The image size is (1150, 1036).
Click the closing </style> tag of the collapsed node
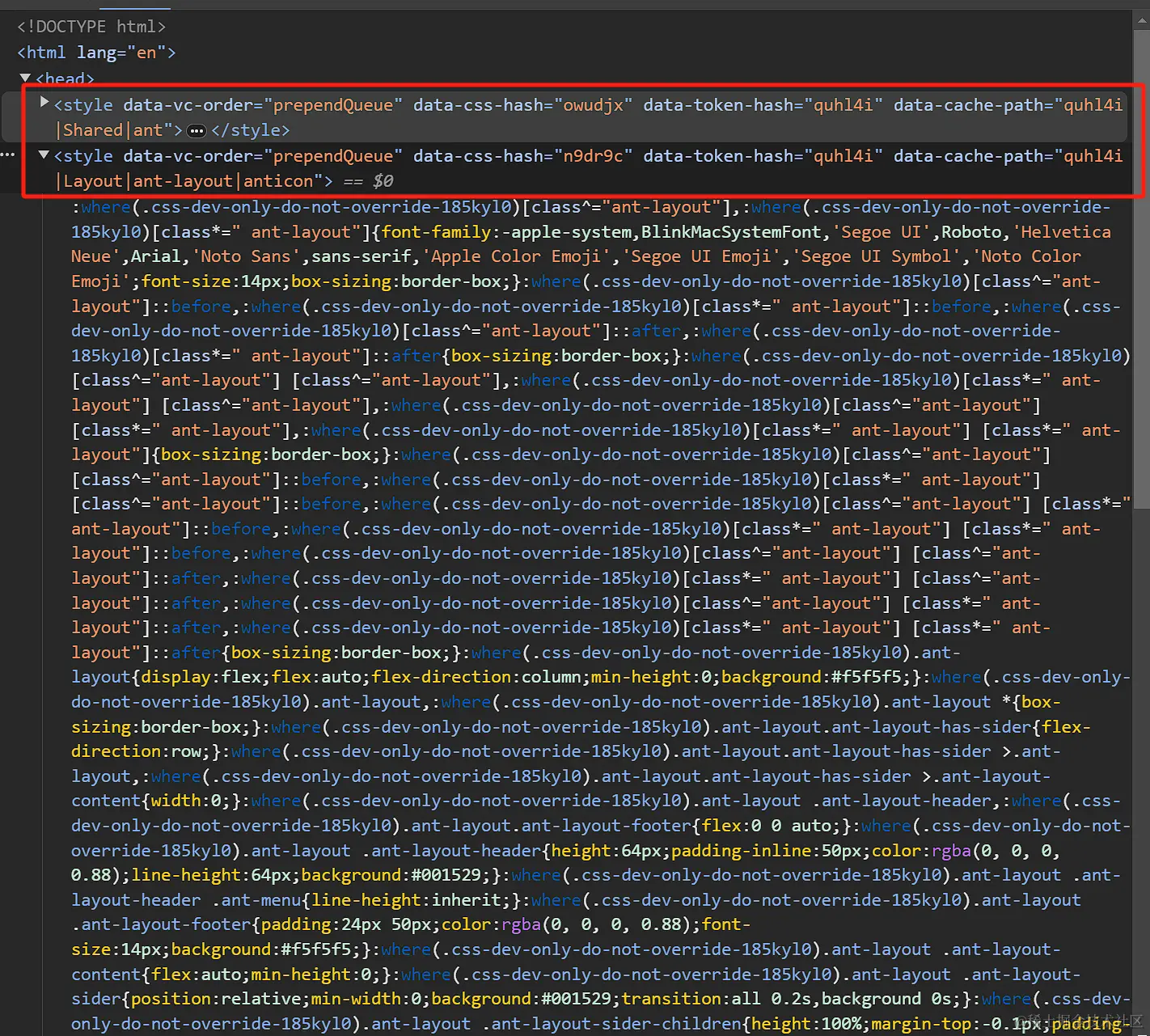[x=250, y=130]
